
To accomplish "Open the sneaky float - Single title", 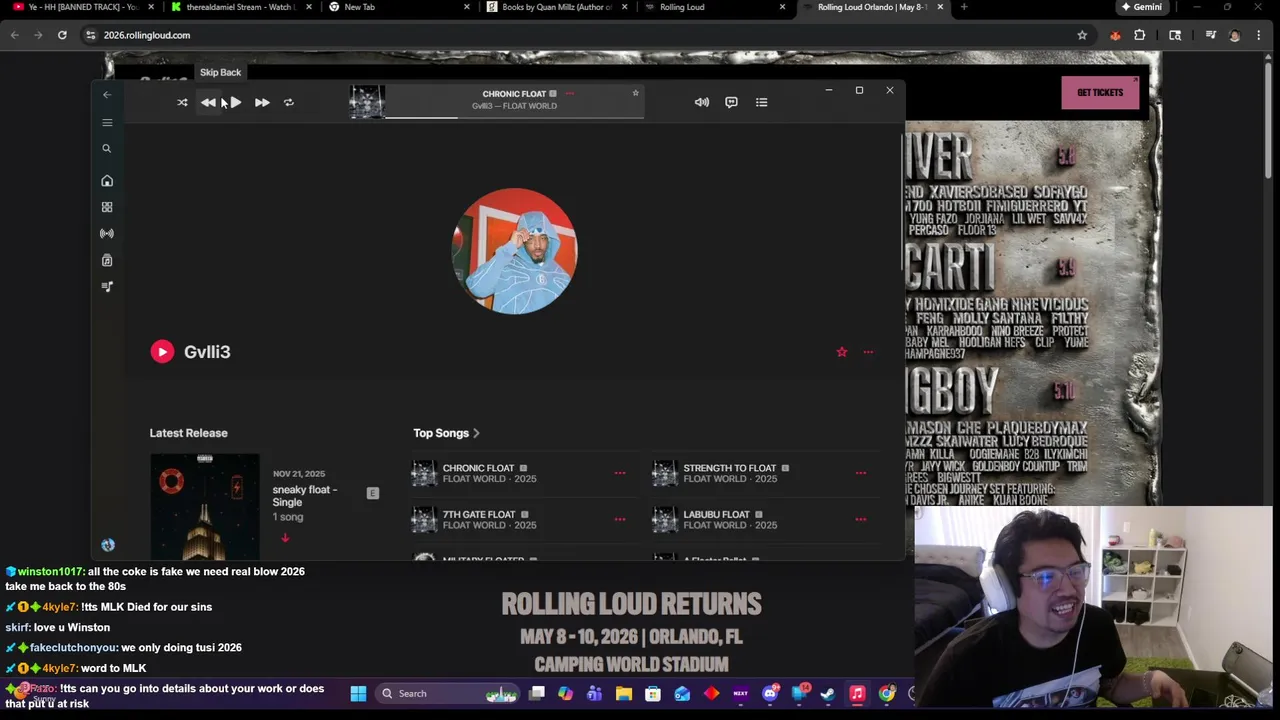I will click(x=305, y=496).
